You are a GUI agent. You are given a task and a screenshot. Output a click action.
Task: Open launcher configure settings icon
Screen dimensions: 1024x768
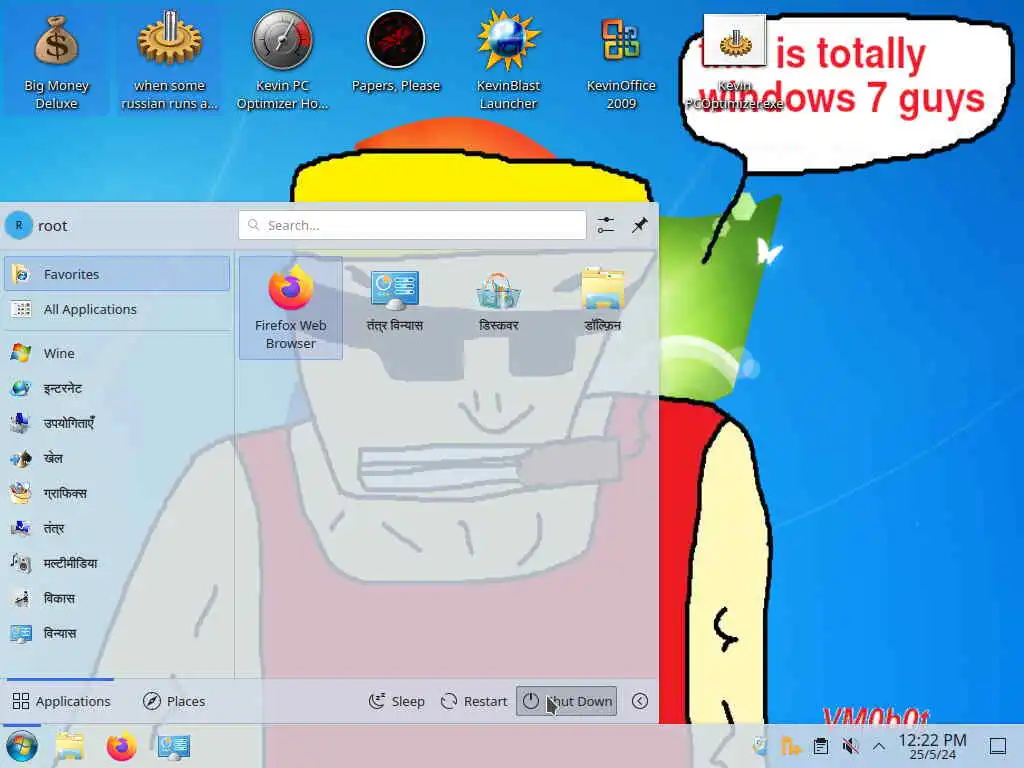[x=605, y=225]
